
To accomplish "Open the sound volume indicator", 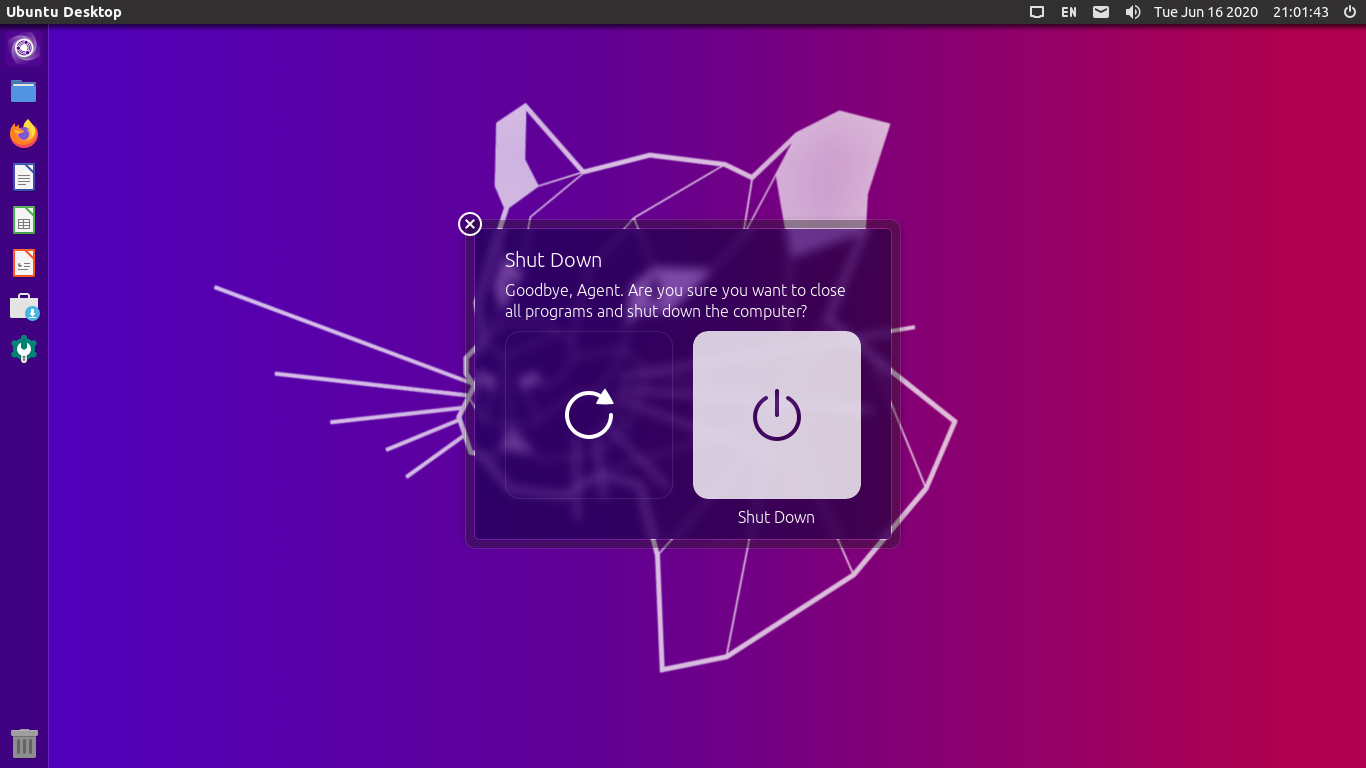I will (x=1133, y=12).
